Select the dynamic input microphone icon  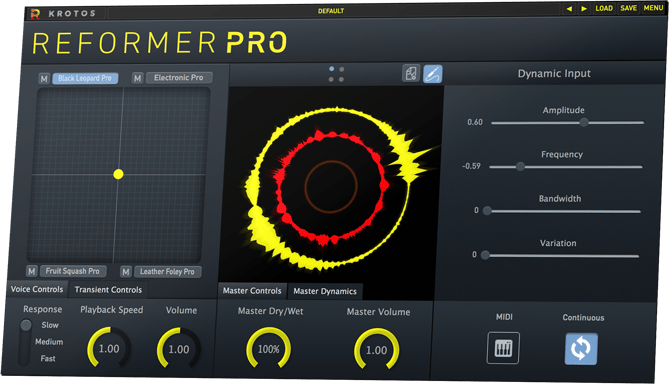click(433, 74)
